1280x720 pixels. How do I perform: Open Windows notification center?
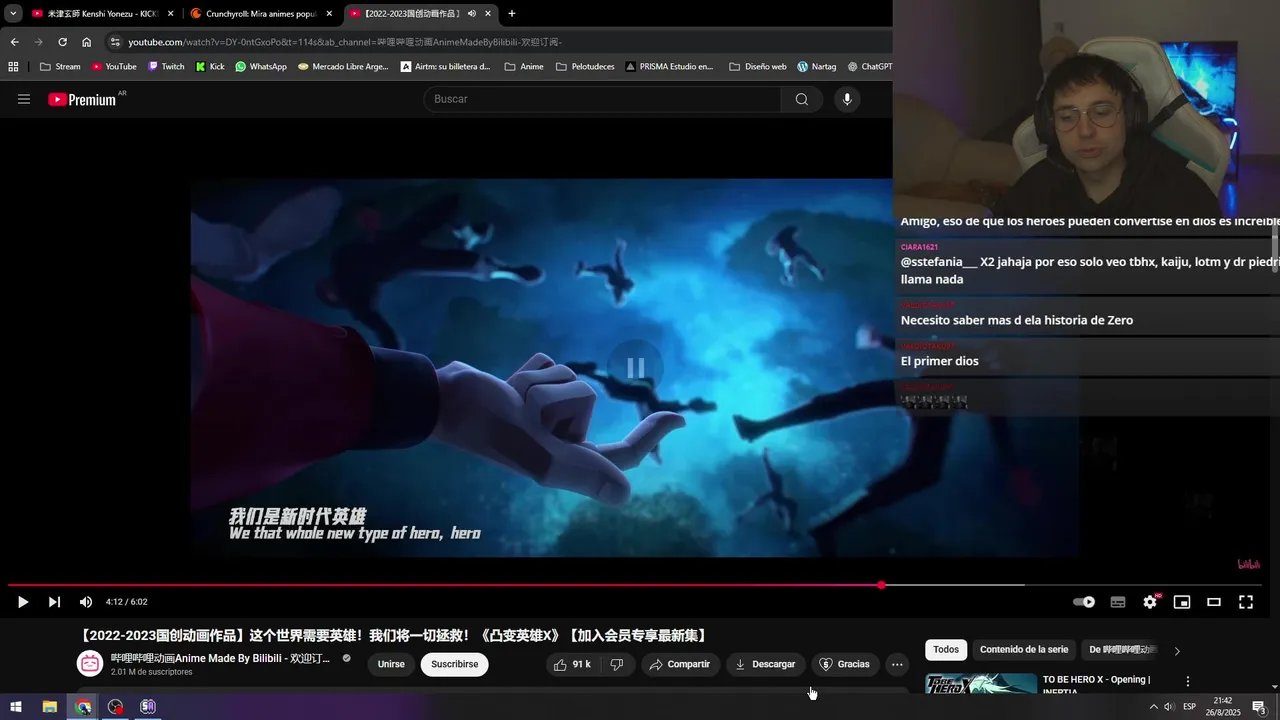click(1259, 707)
